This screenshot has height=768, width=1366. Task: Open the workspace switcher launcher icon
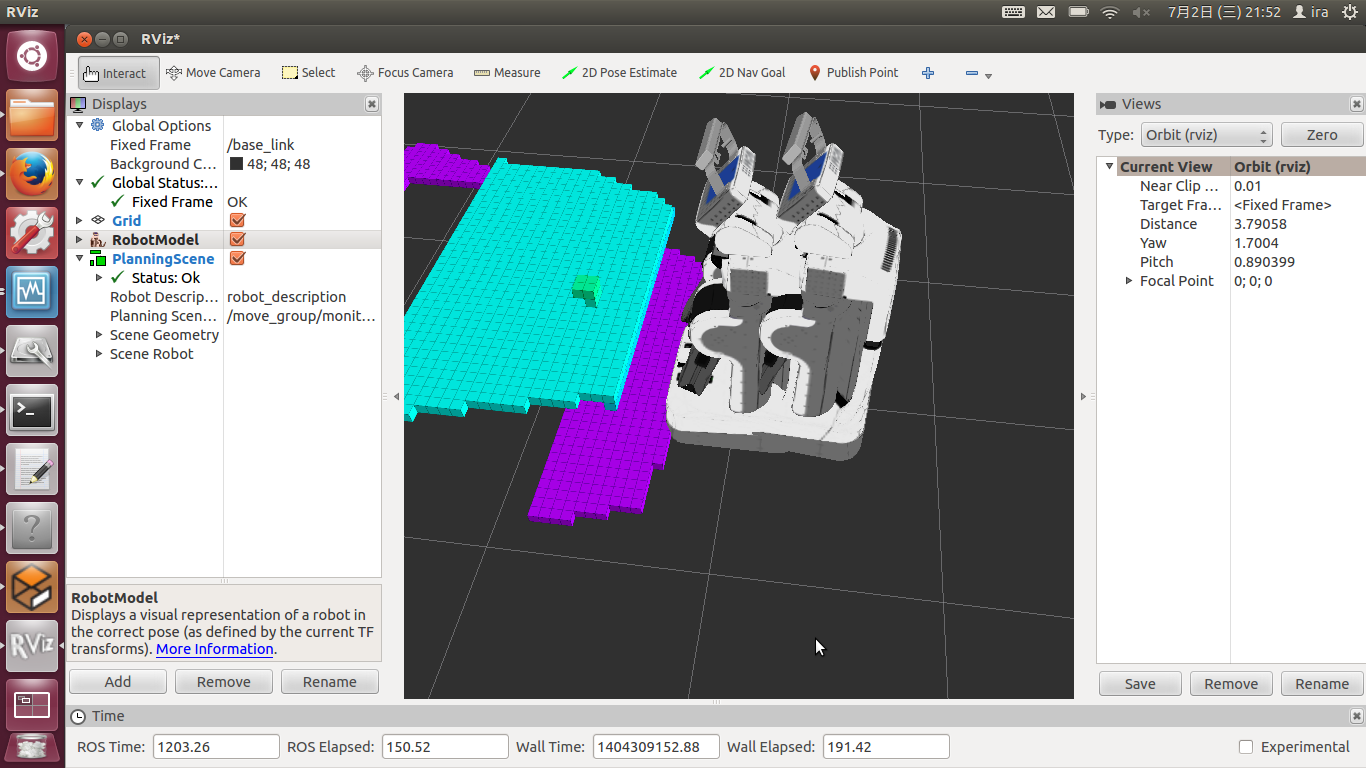coord(32,705)
